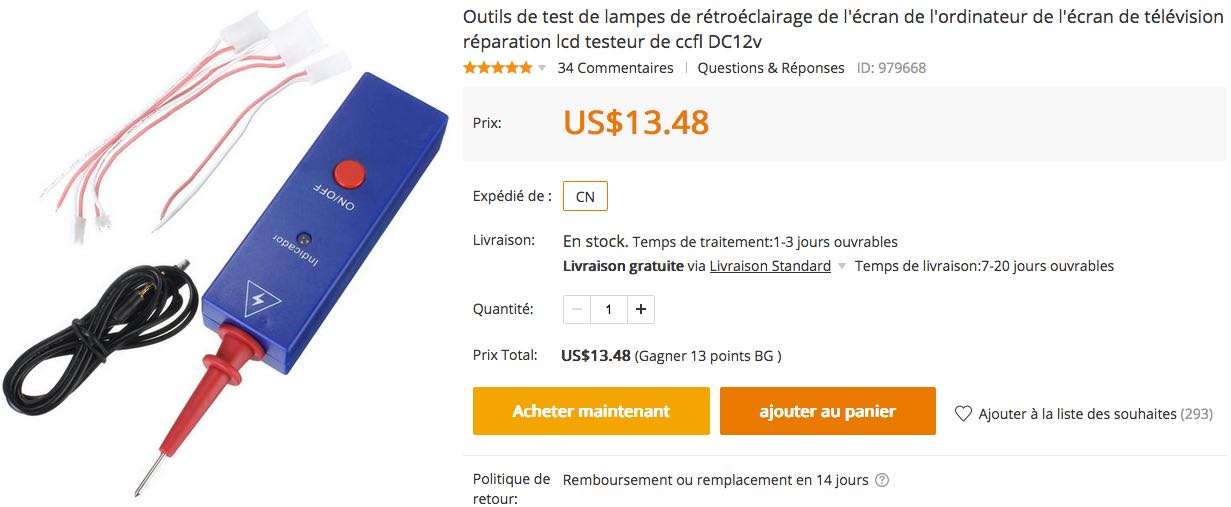Viewport: 1231px width, 507px height.
Task: Click the product title text
Action: [844, 30]
